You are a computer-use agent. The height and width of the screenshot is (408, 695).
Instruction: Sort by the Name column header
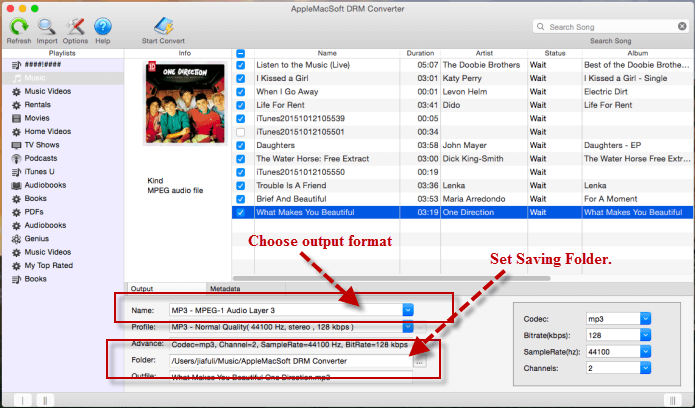click(327, 53)
